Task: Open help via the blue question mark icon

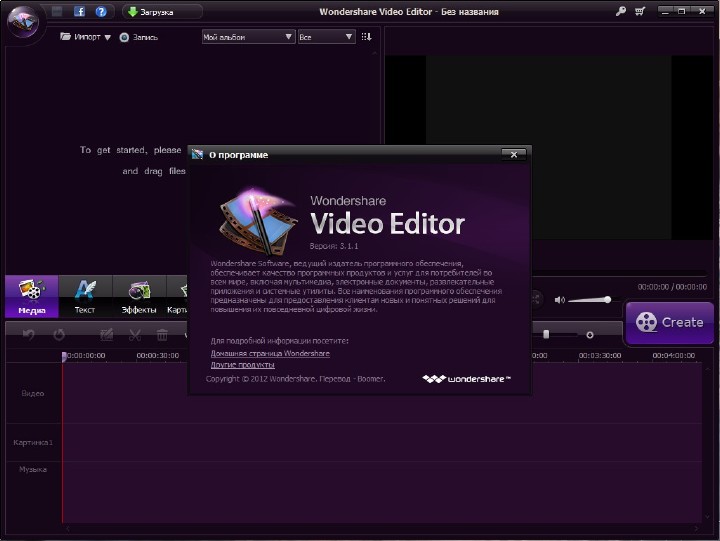Action: [x=100, y=12]
